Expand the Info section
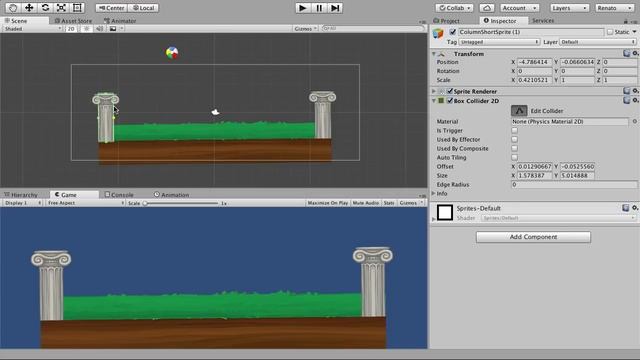Image resolution: width=640 pixels, height=360 pixels. point(434,193)
